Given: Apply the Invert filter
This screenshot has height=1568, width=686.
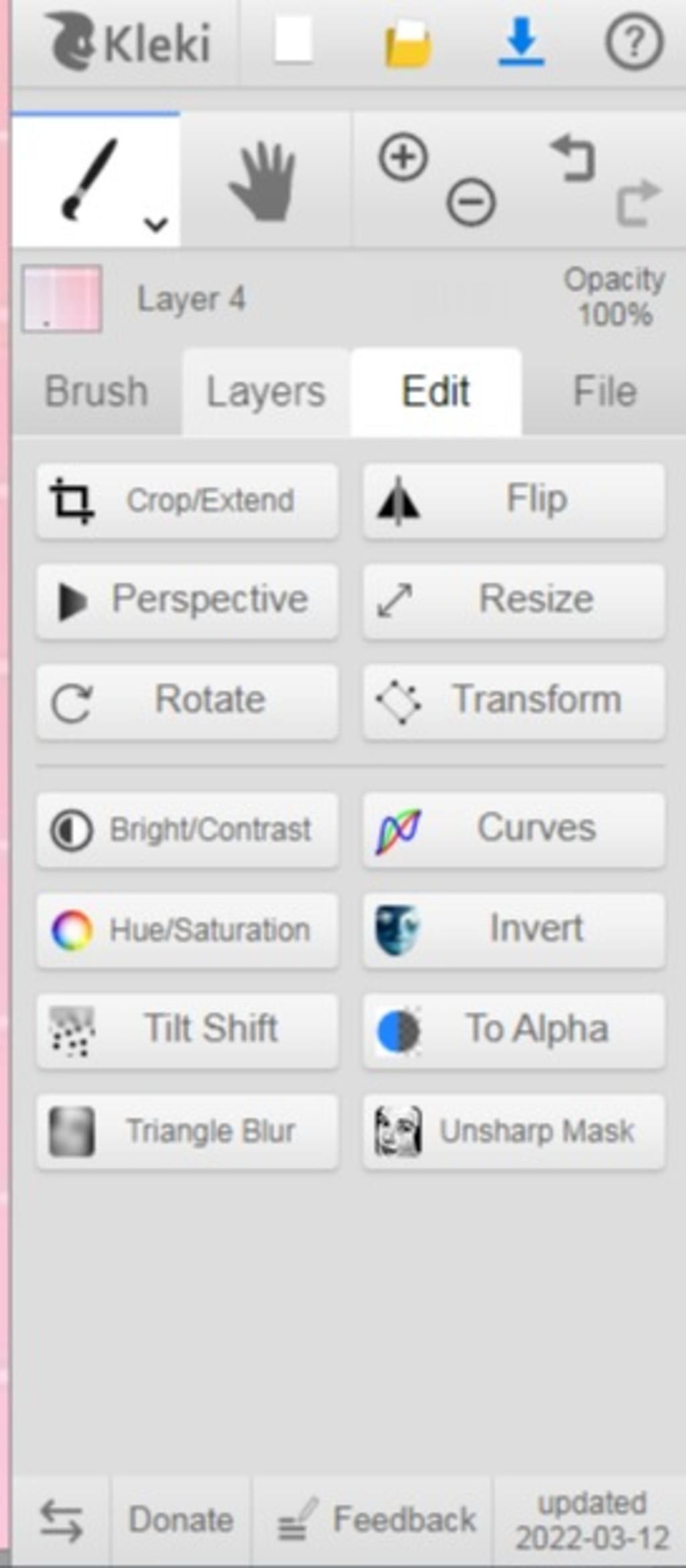Looking at the screenshot, I should click(x=514, y=930).
